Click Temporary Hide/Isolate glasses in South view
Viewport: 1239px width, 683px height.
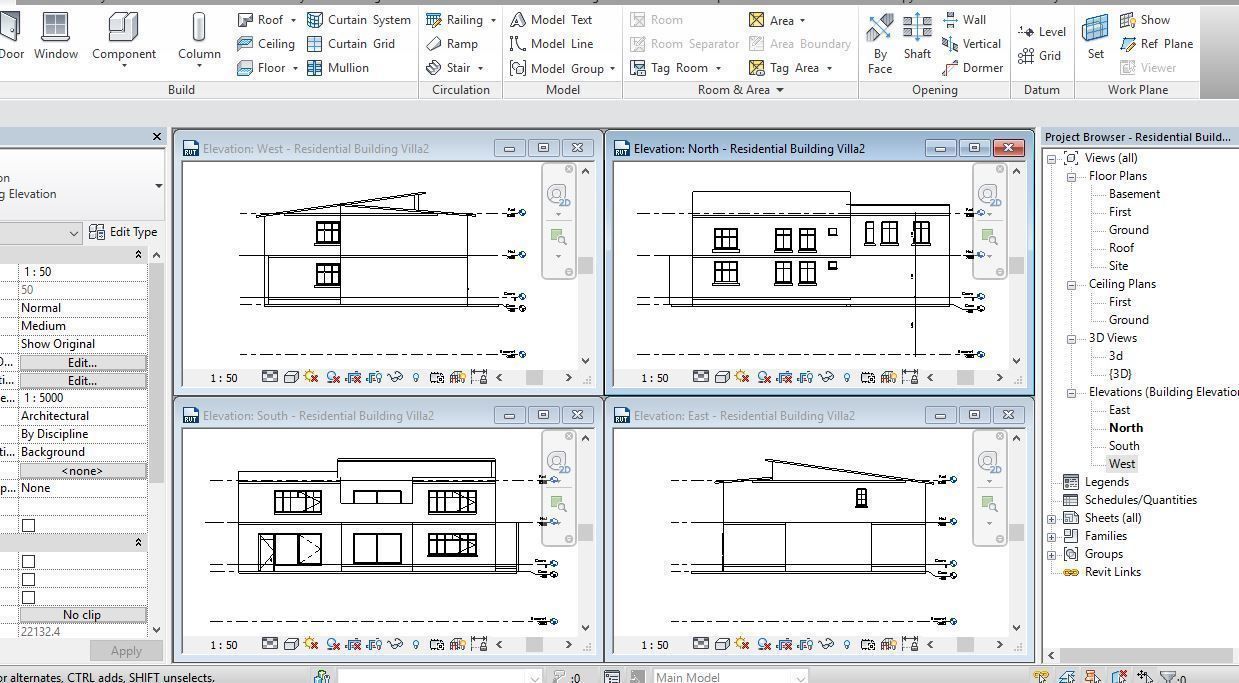[394, 644]
